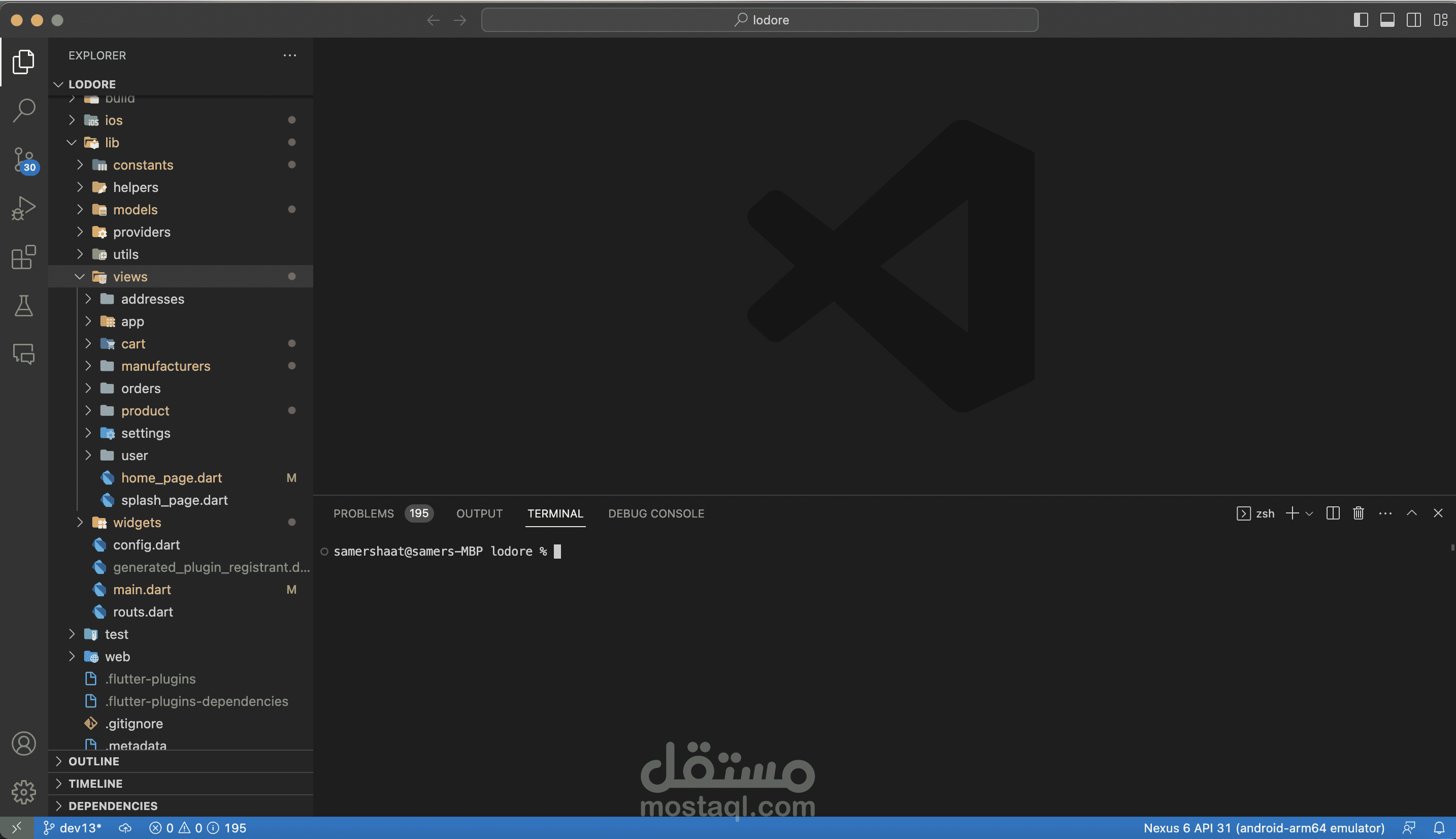Open errors and warnings count in status bar
This screenshot has width=1456, height=839.
[197, 828]
